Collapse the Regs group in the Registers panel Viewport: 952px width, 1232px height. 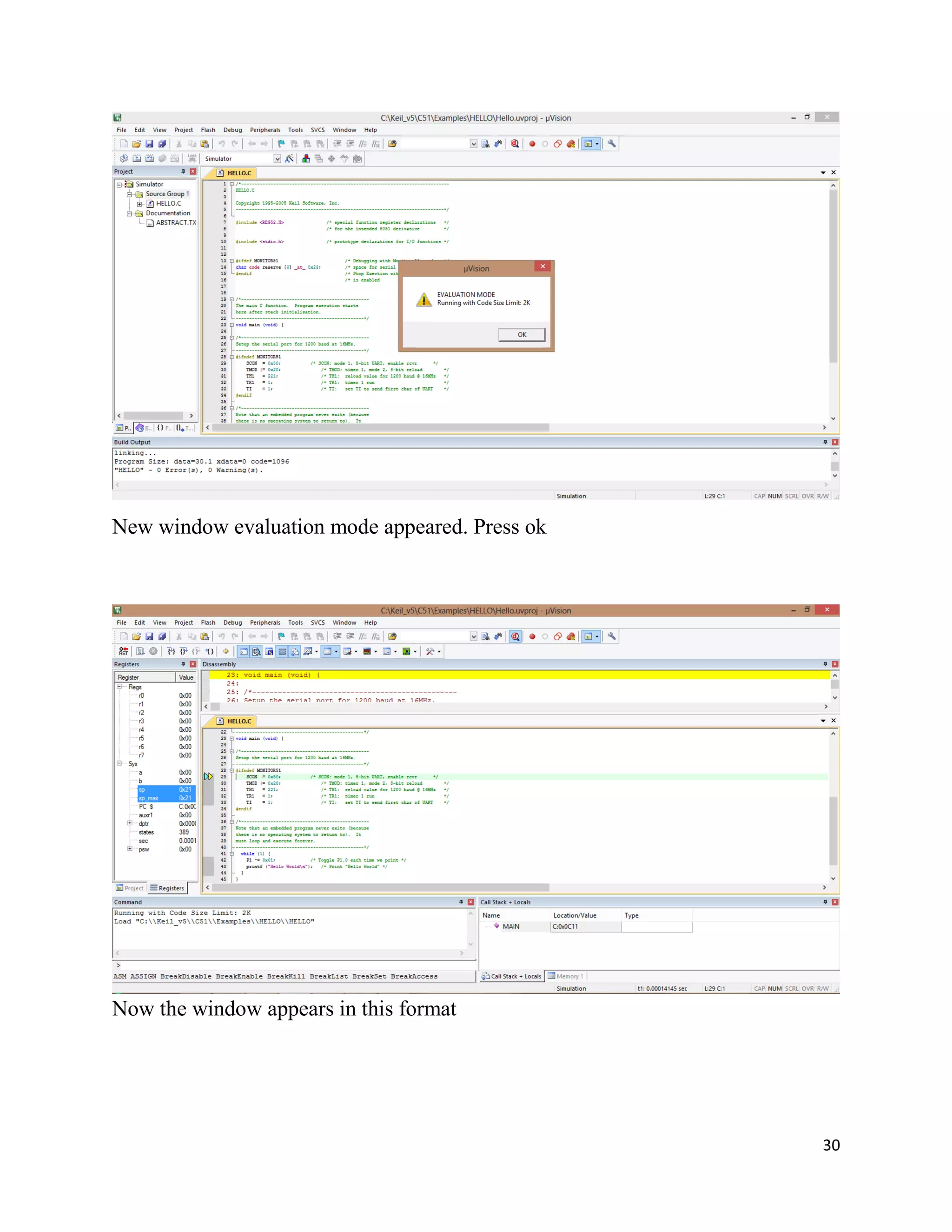[x=119, y=687]
